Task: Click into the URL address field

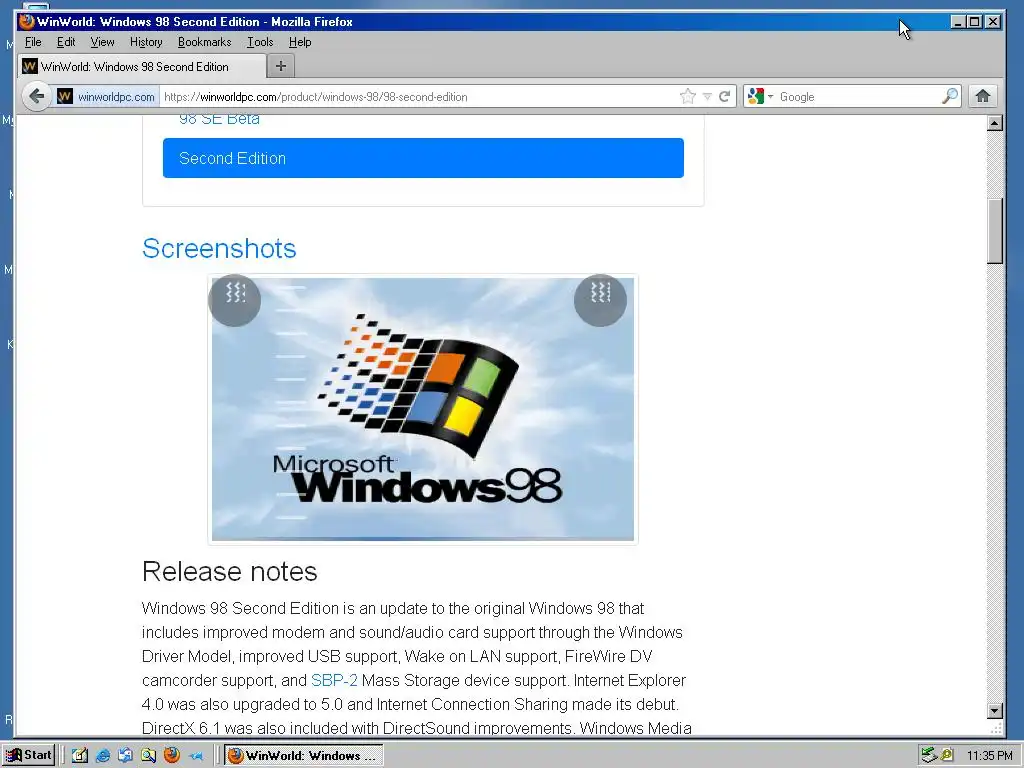Action: [418, 97]
